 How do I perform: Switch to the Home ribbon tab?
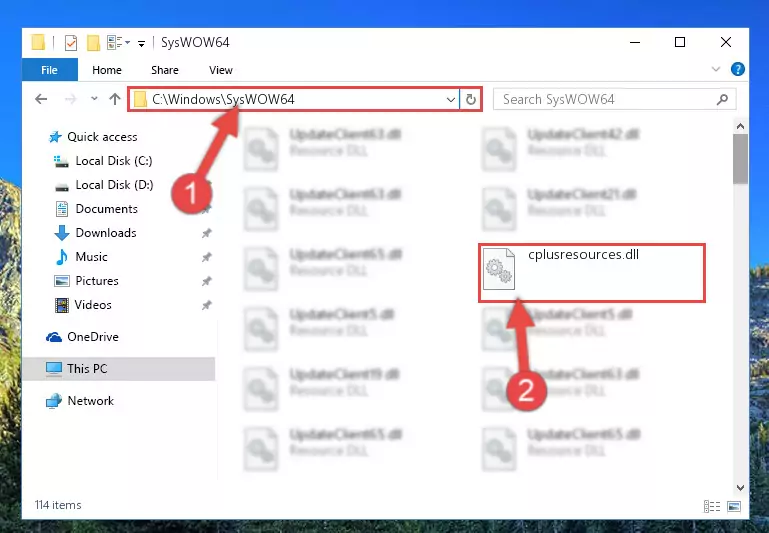(x=107, y=70)
